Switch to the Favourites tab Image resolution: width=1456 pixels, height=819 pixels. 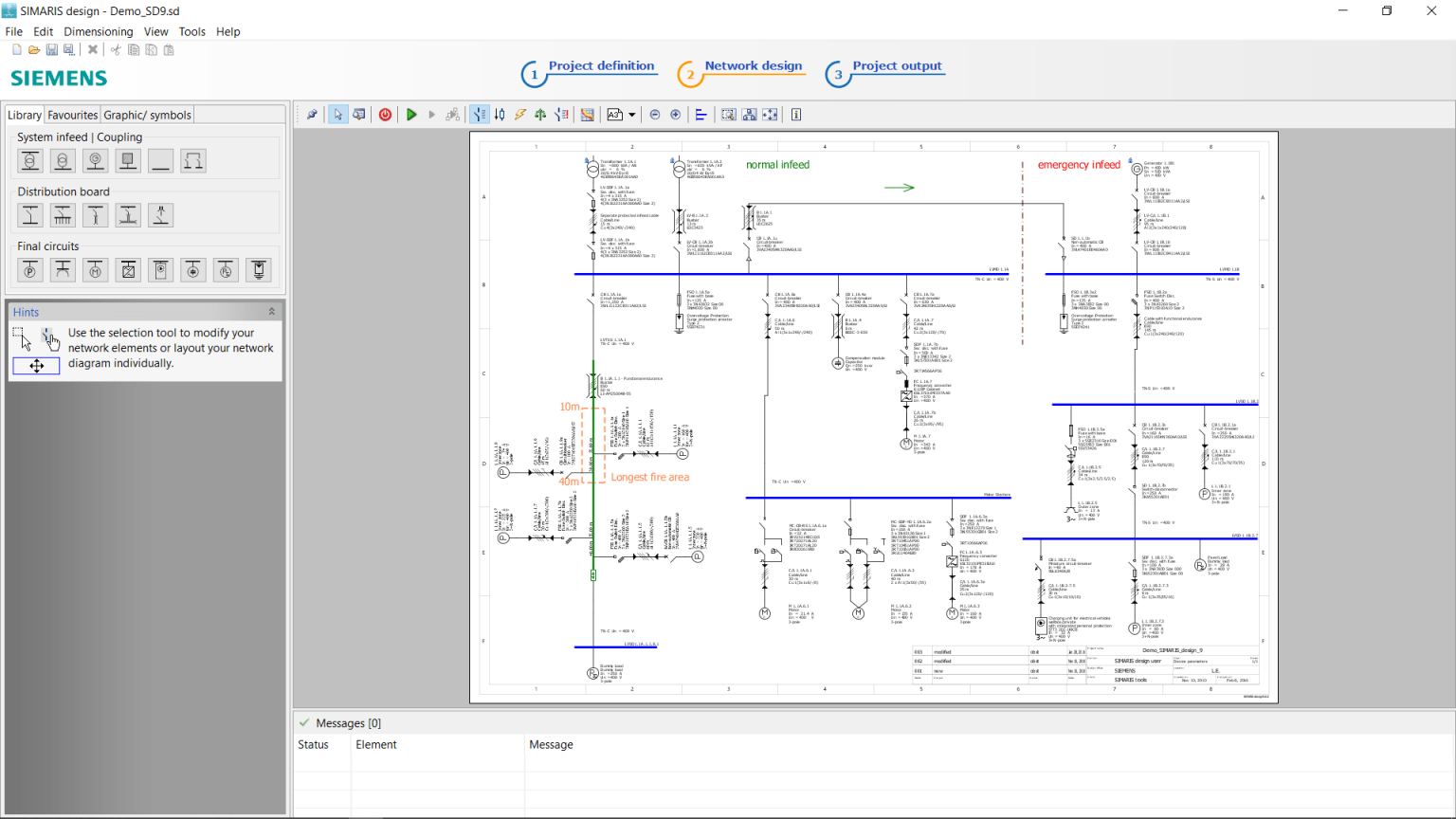click(72, 114)
